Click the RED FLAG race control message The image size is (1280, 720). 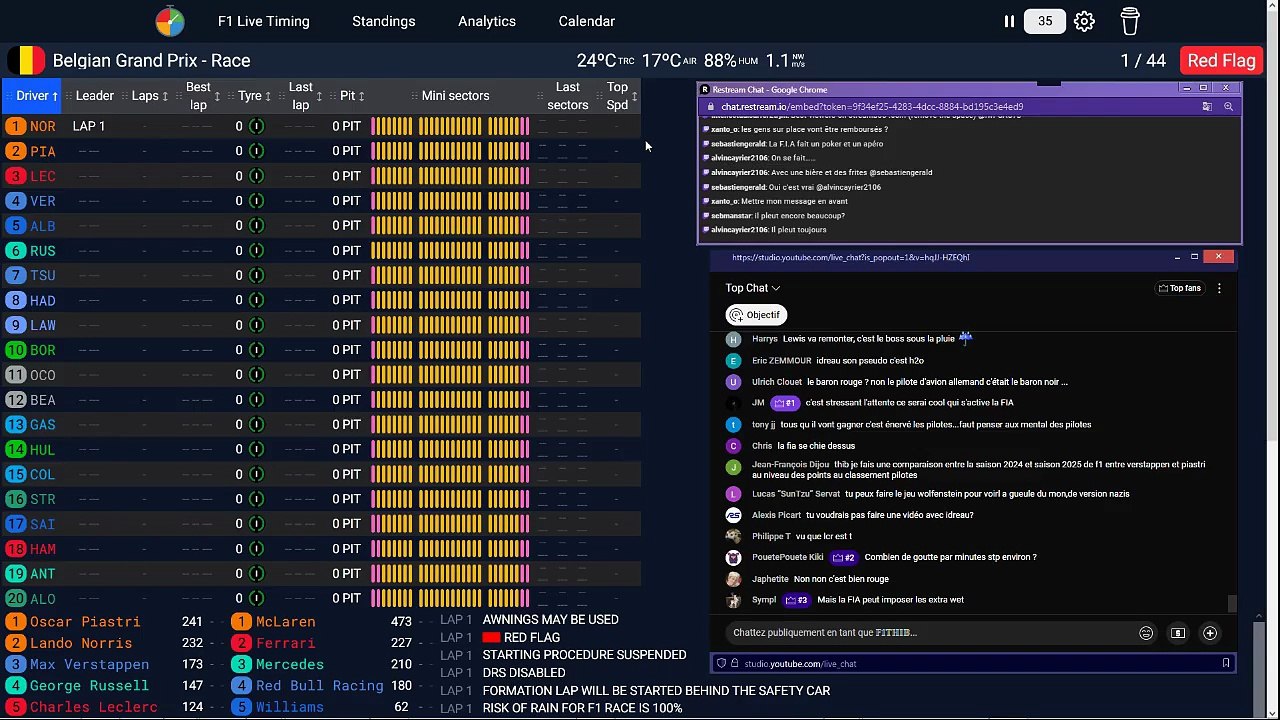[x=532, y=638]
